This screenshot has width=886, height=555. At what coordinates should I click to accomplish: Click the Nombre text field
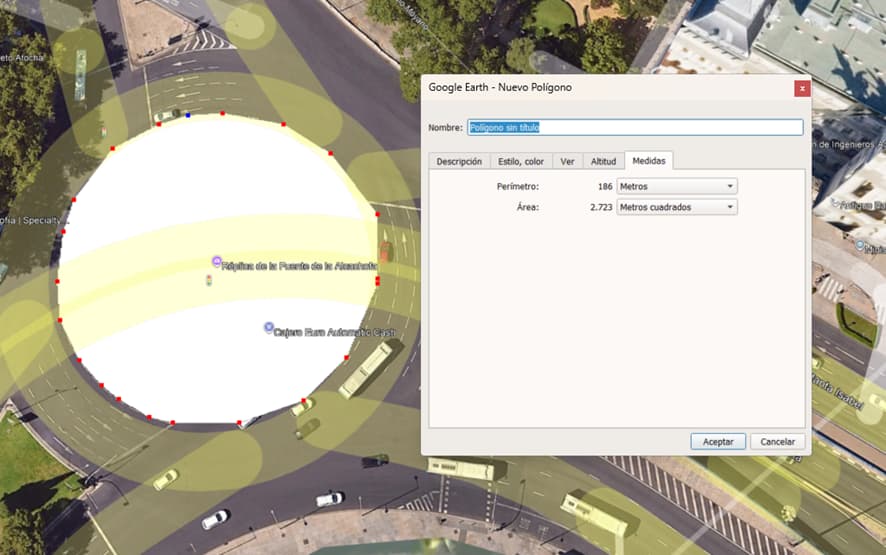pyautogui.click(x=635, y=127)
